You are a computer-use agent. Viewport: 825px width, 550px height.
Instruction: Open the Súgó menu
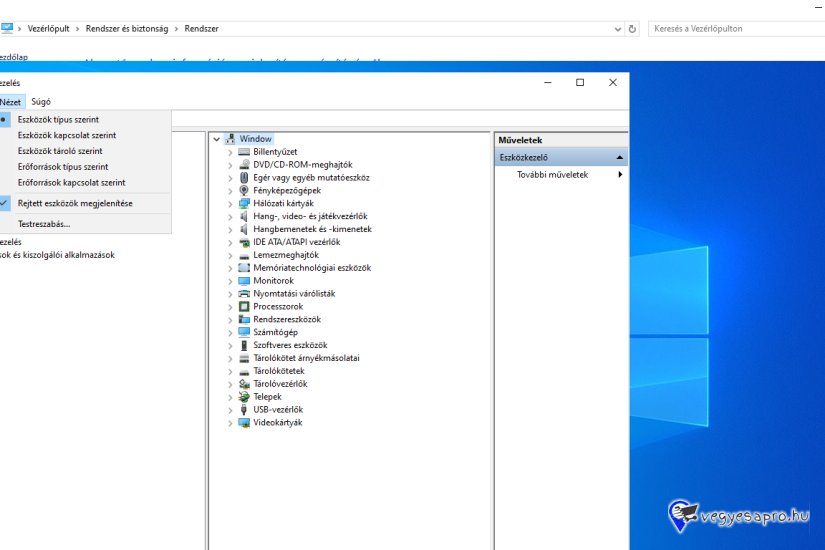pyautogui.click(x=41, y=101)
